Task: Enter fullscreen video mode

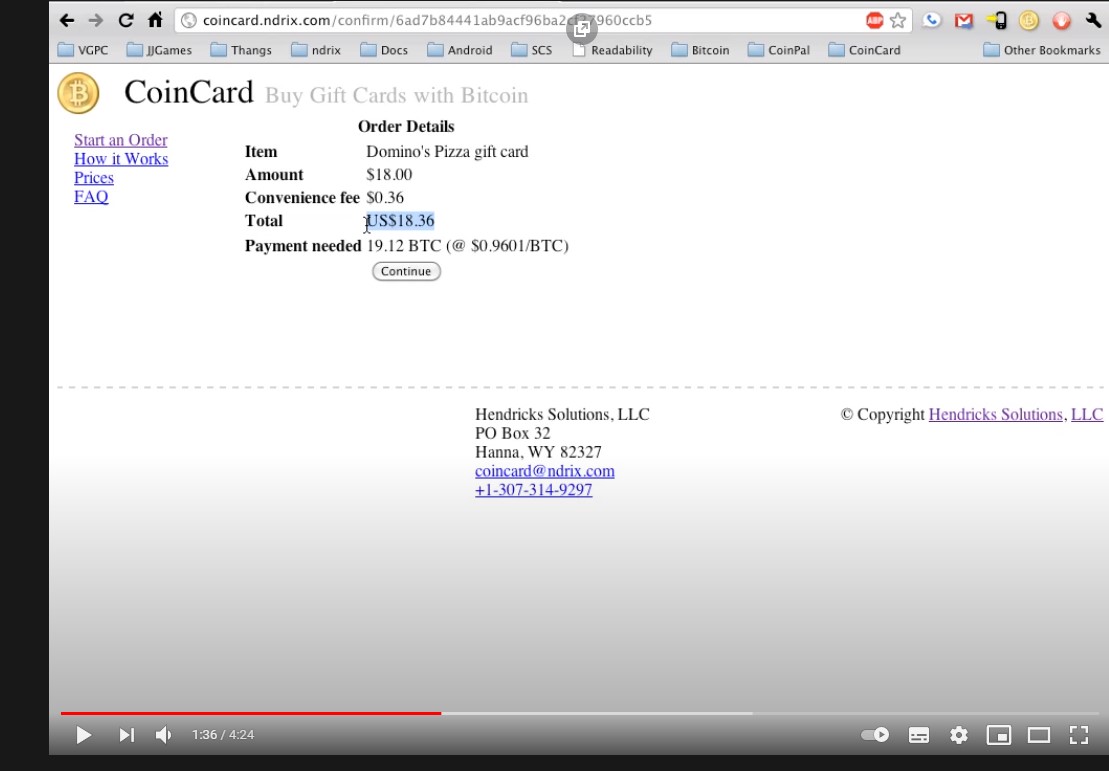Action: coord(1079,735)
